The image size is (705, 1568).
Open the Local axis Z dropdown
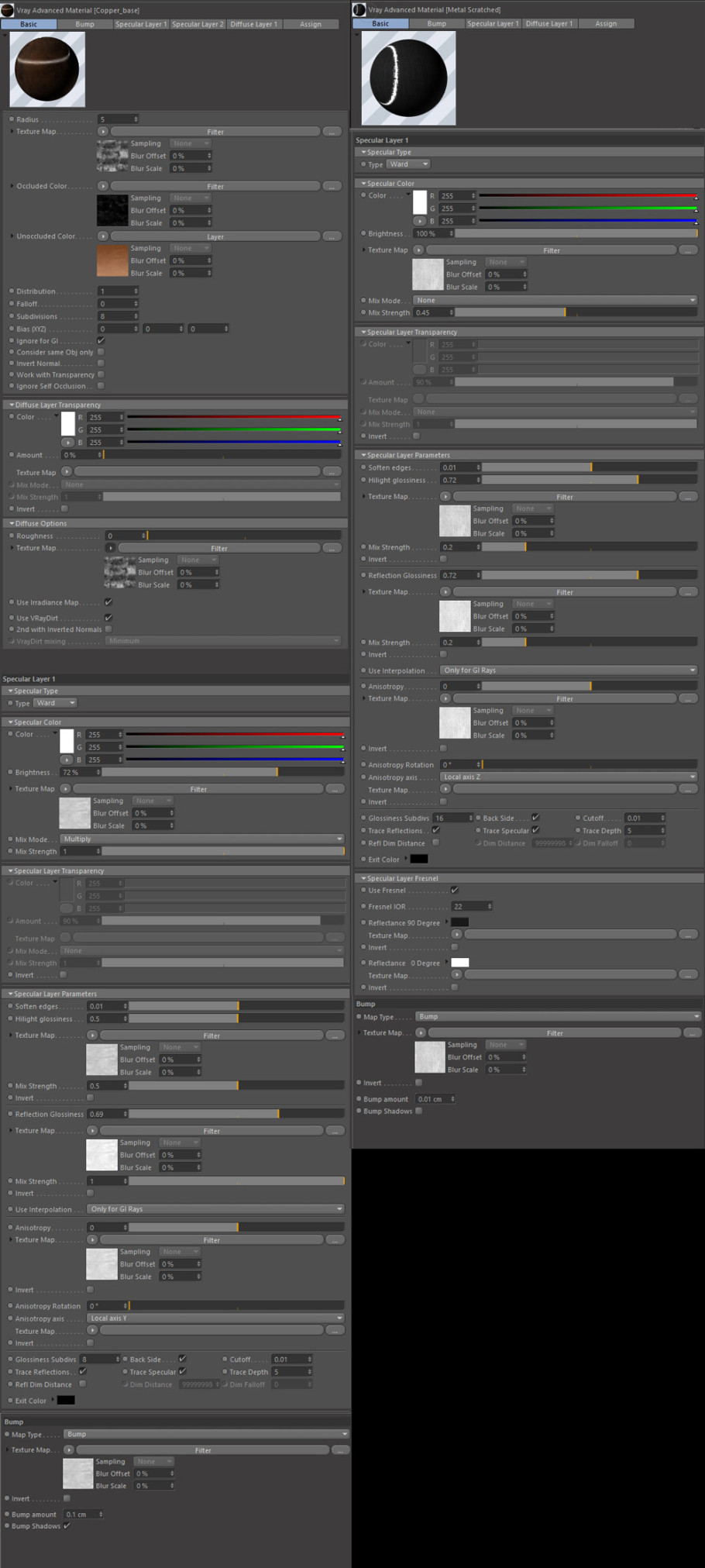(569, 777)
